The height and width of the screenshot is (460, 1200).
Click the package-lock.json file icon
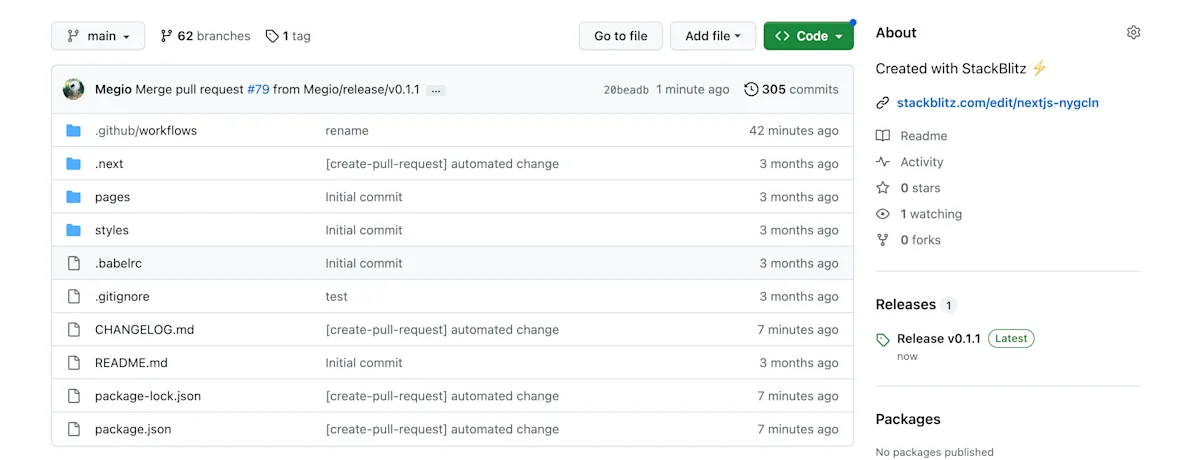click(x=73, y=396)
